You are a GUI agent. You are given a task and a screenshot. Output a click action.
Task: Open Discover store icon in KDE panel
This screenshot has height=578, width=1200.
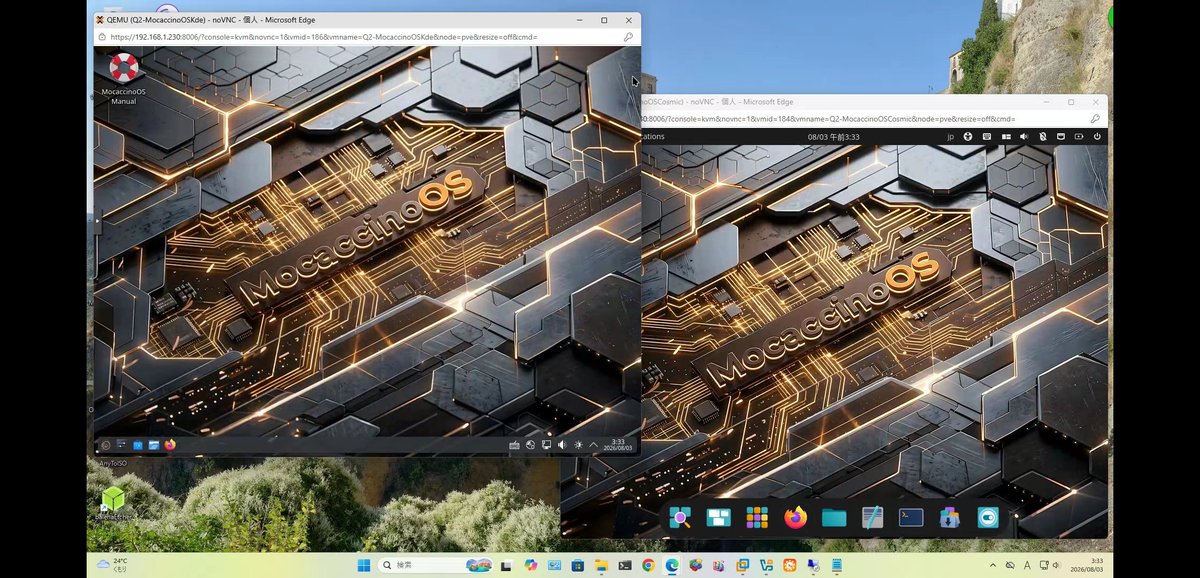[x=138, y=445]
